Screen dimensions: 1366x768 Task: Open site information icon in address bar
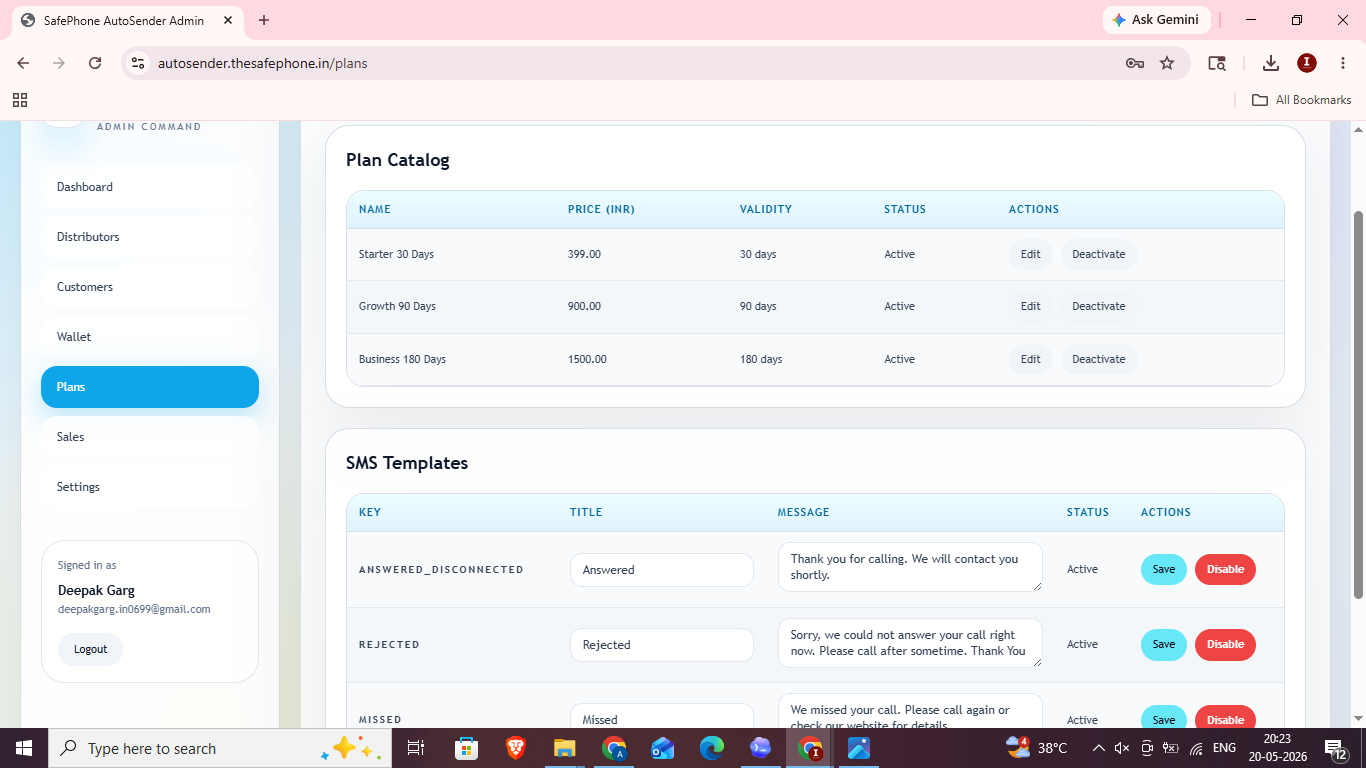pos(138,63)
